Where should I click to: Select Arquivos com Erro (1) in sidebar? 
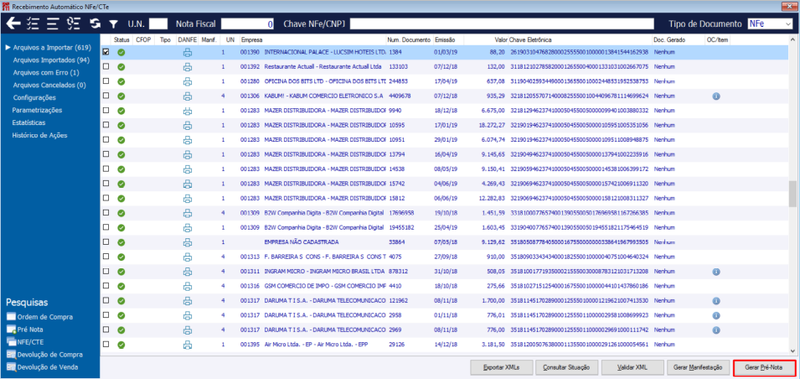pyautogui.click(x=46, y=72)
